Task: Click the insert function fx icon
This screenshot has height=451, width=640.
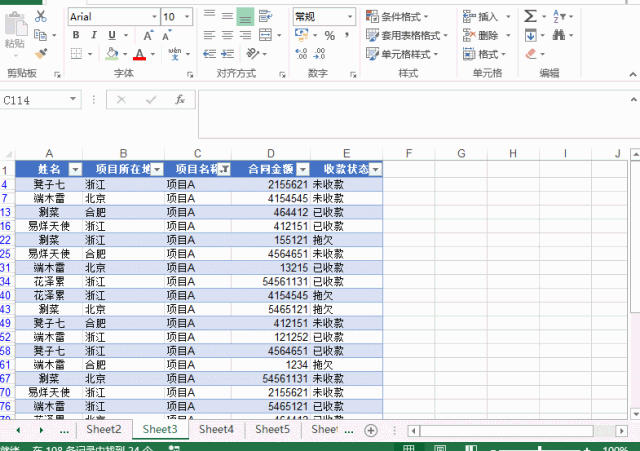Action: pos(180,100)
